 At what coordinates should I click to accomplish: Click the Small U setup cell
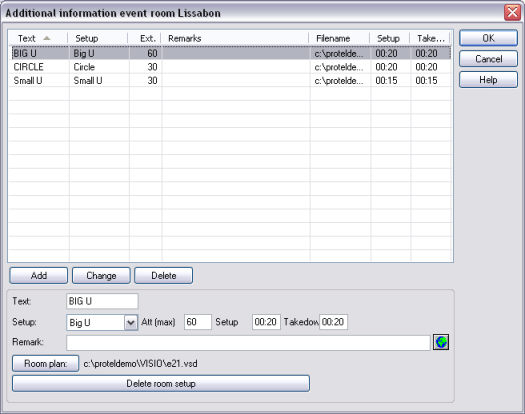pyautogui.click(x=88, y=80)
